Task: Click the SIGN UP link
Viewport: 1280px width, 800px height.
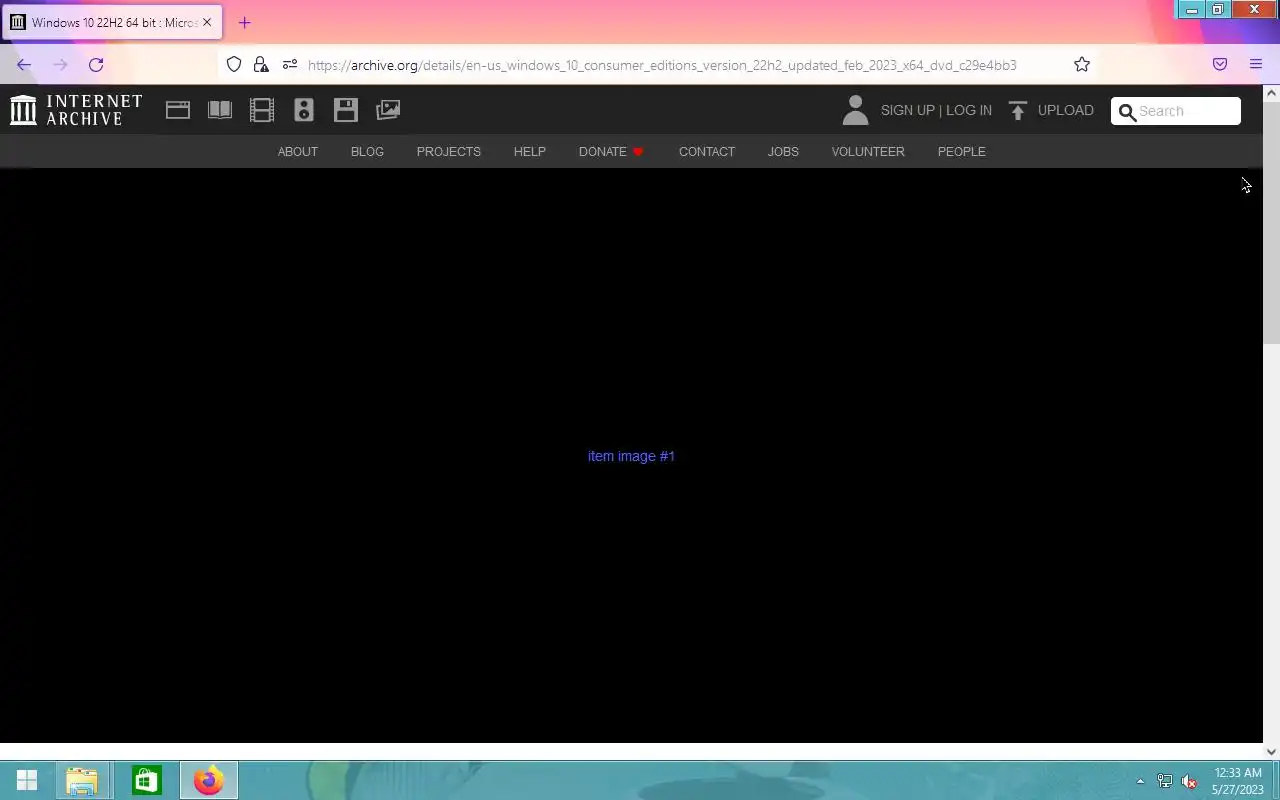Action: pyautogui.click(x=908, y=110)
